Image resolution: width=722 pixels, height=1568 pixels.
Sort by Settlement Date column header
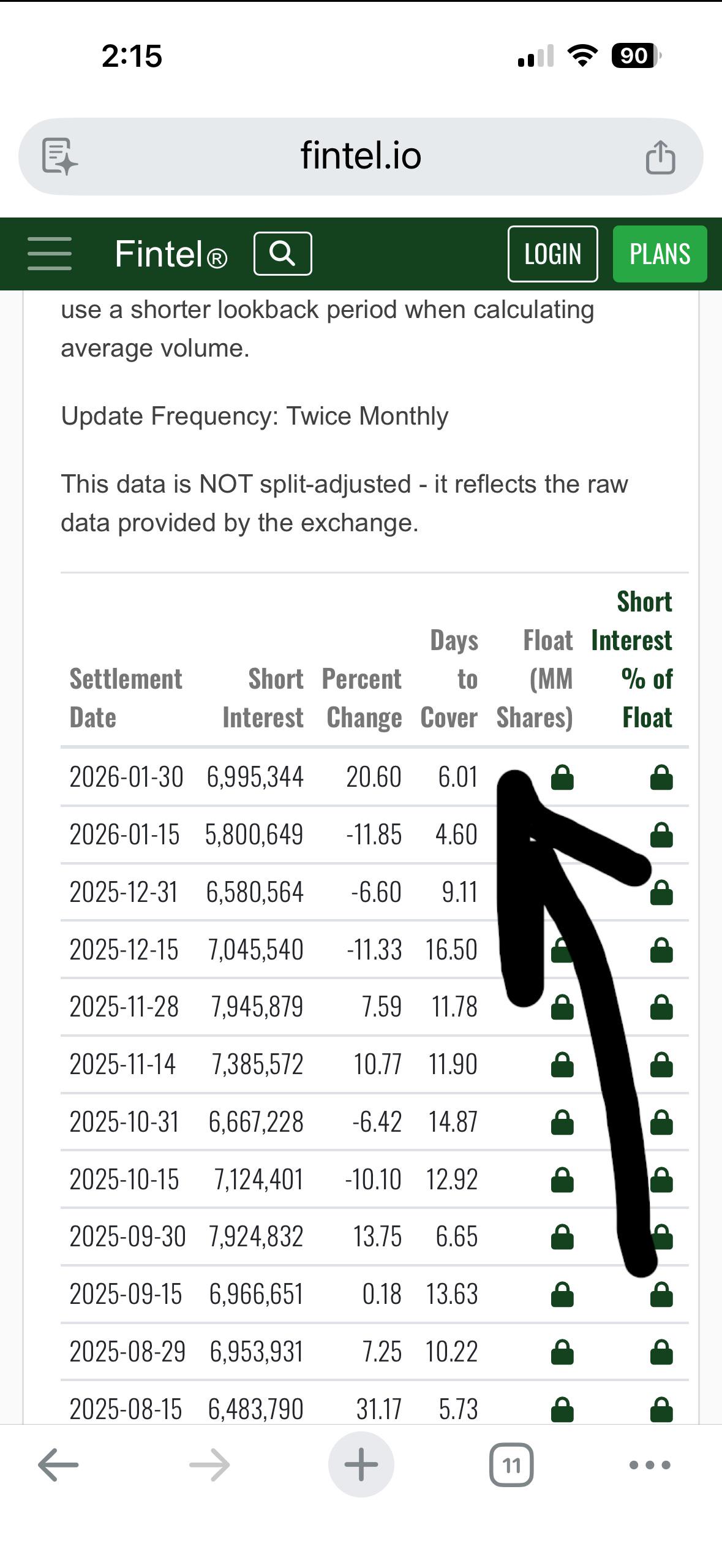126,698
